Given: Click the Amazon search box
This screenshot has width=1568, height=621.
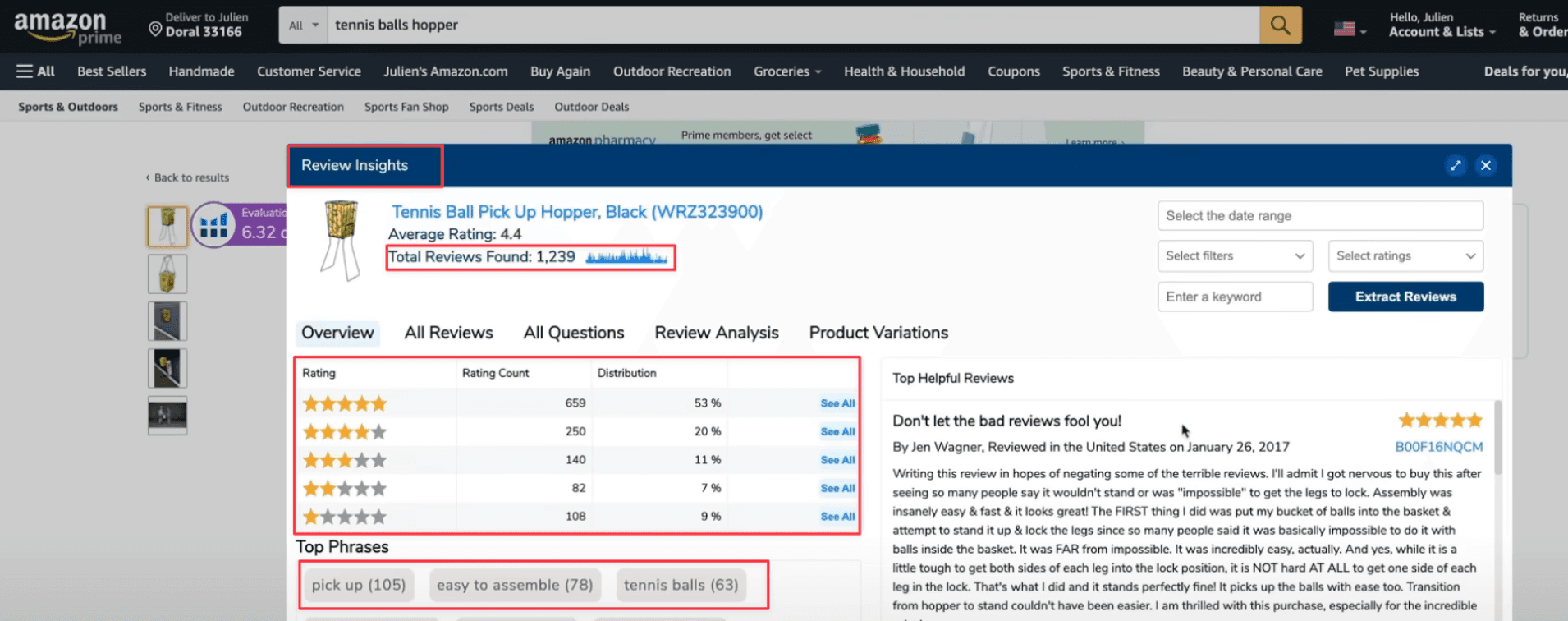Looking at the screenshot, I should pos(793,25).
